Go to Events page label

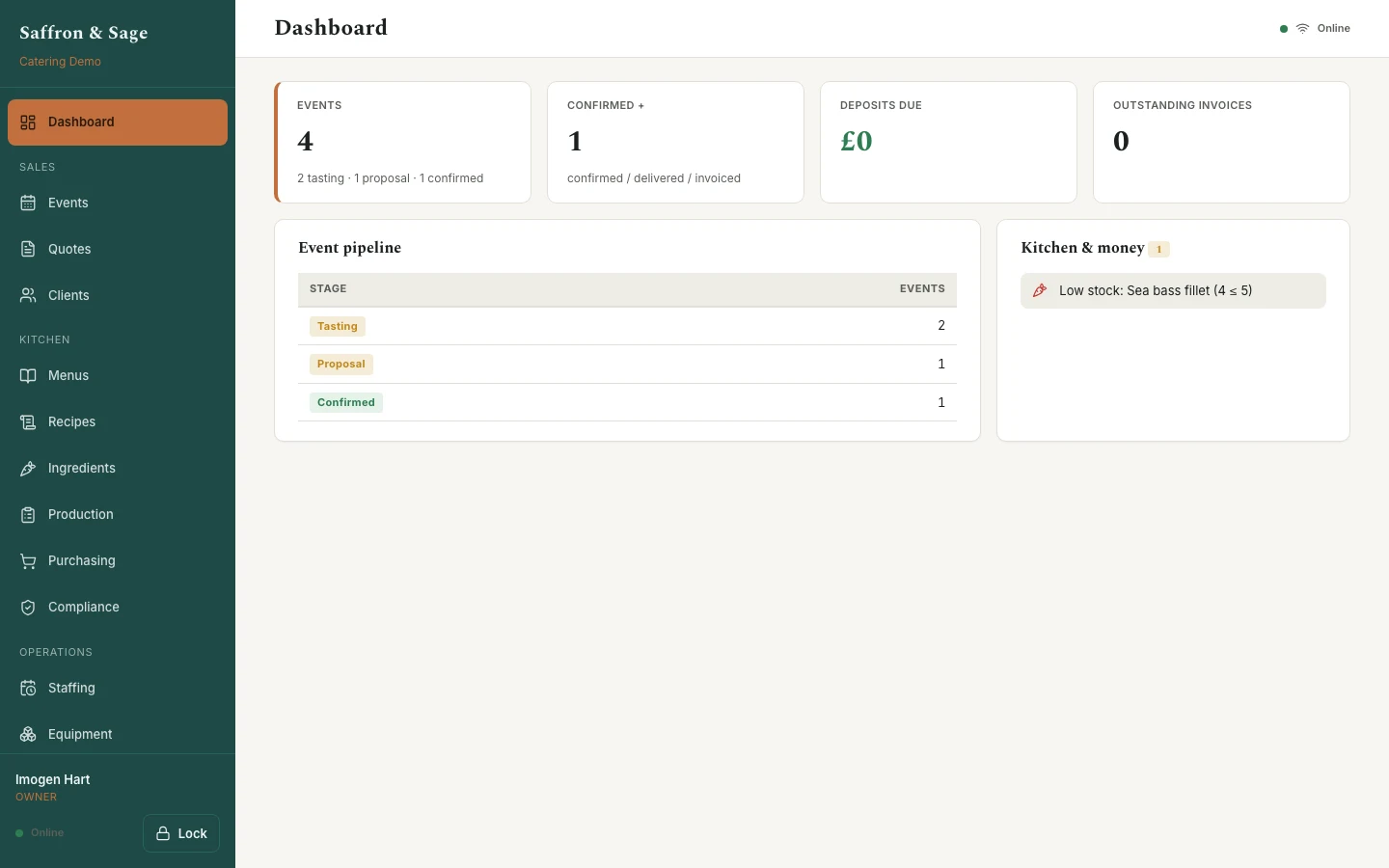point(68,203)
